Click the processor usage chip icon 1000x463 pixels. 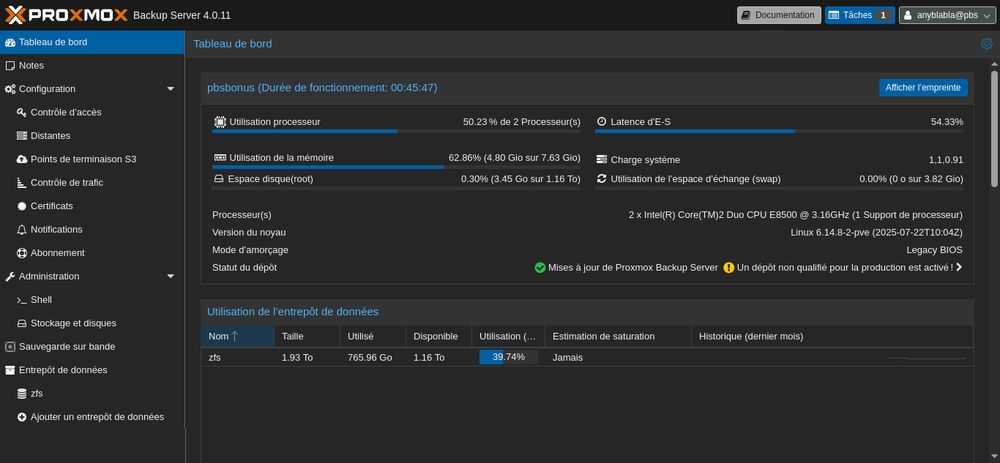click(x=219, y=122)
